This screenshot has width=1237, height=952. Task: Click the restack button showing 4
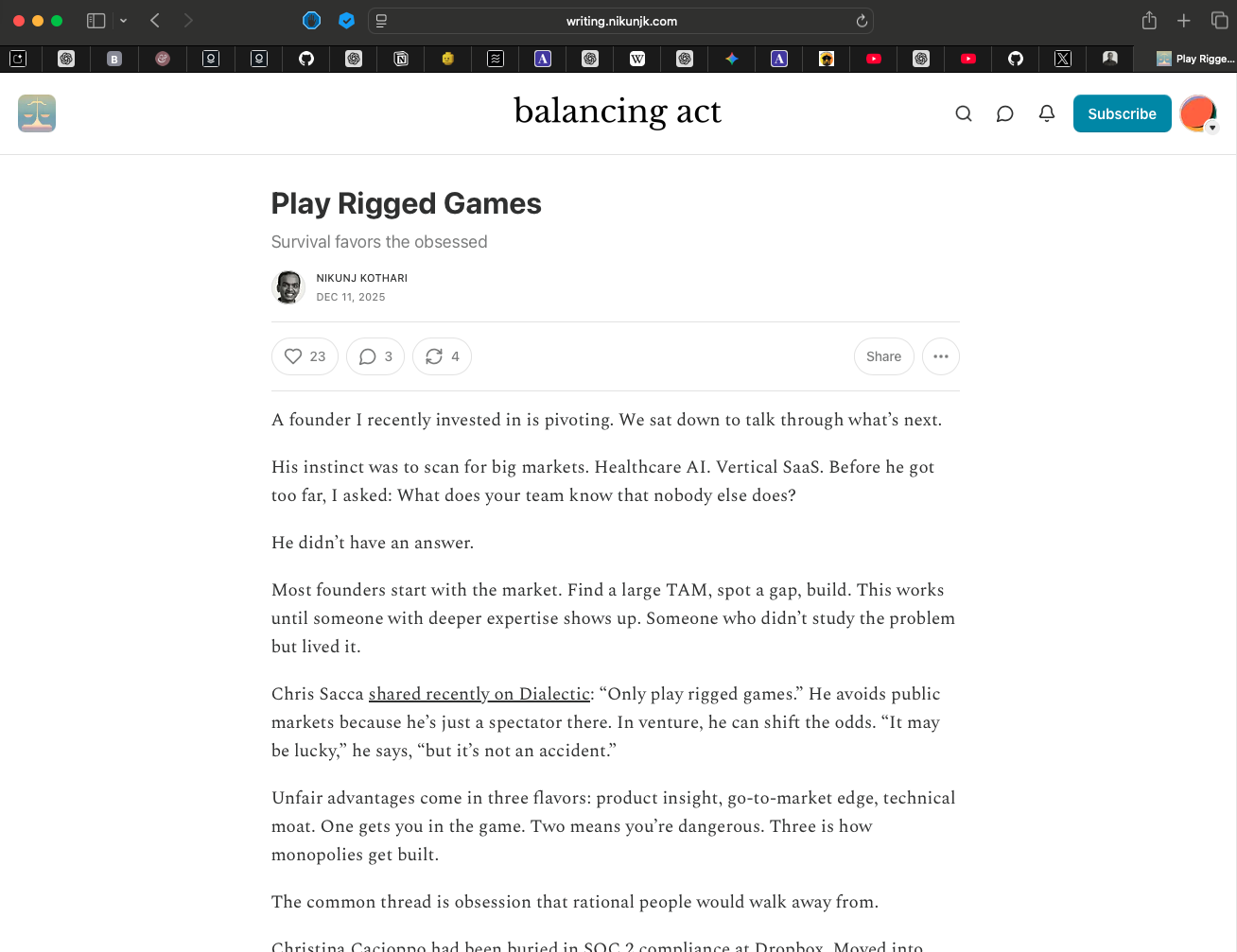coord(442,356)
